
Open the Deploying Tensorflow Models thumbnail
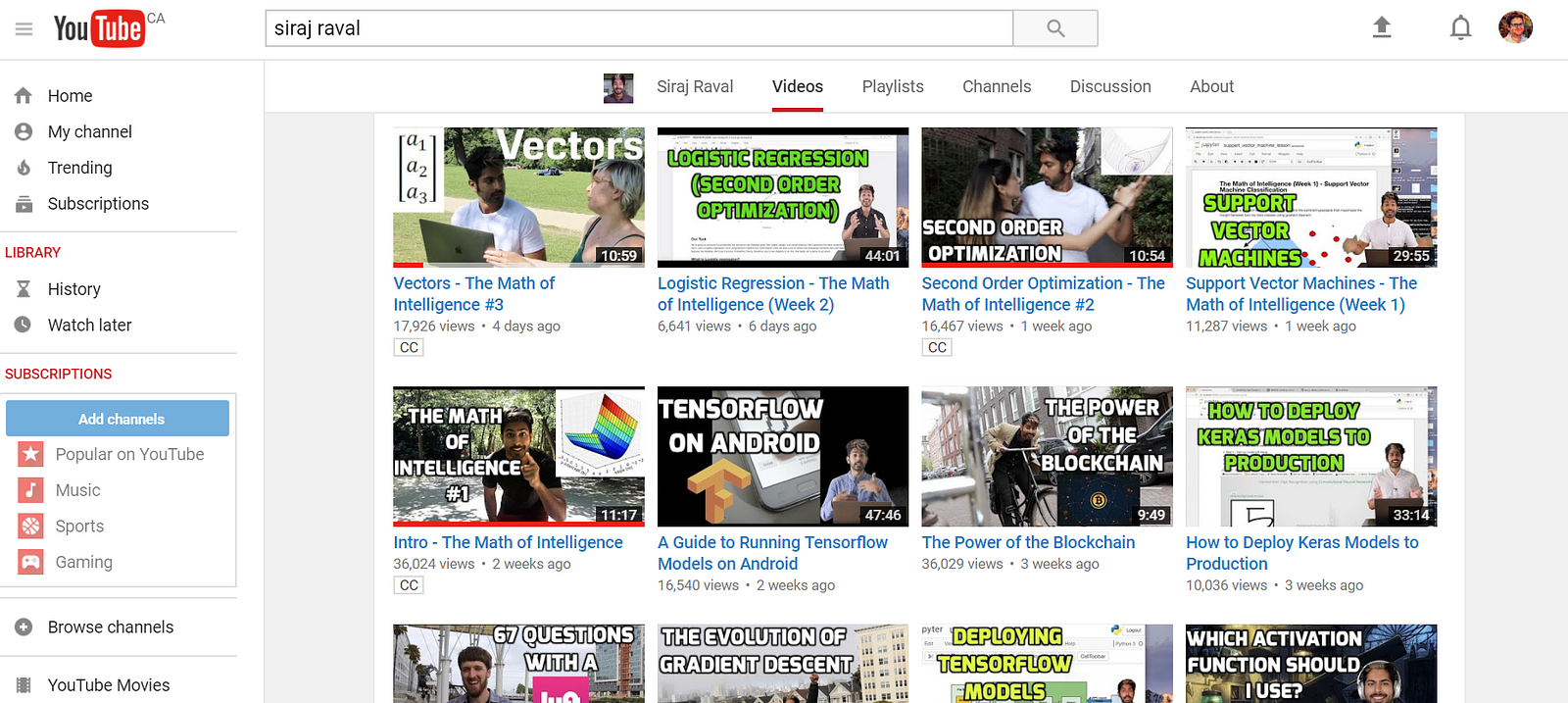(1048, 664)
